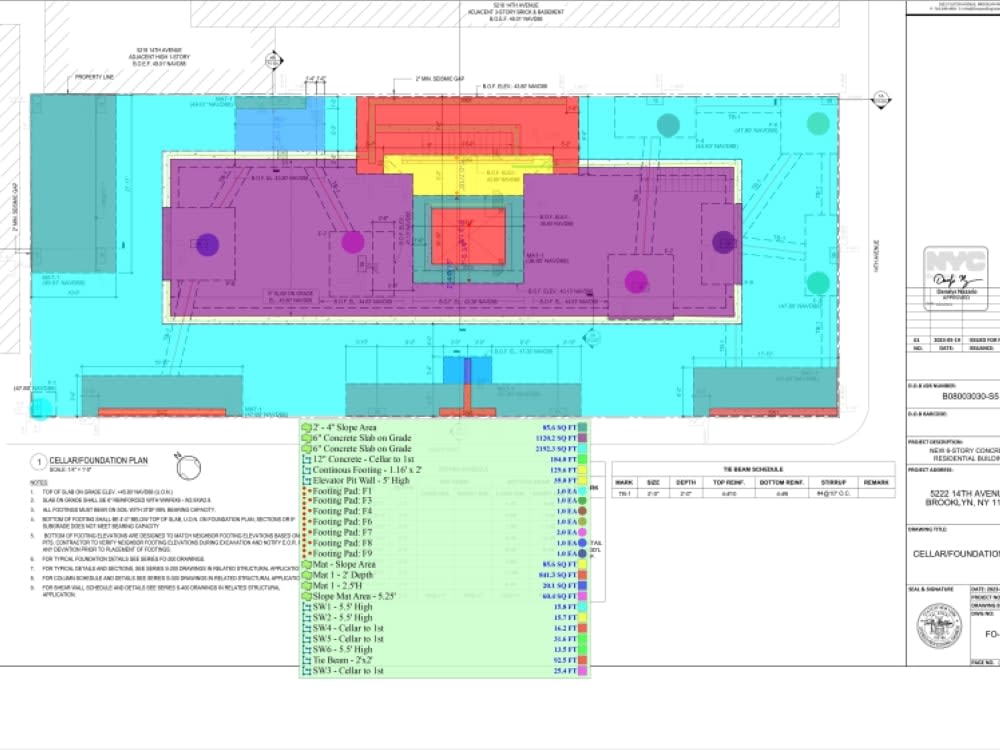Click the slab area icon beside "6" Concrete Slab on Grade"
Viewport: 1000px width, 750px height.
[x=306, y=439]
